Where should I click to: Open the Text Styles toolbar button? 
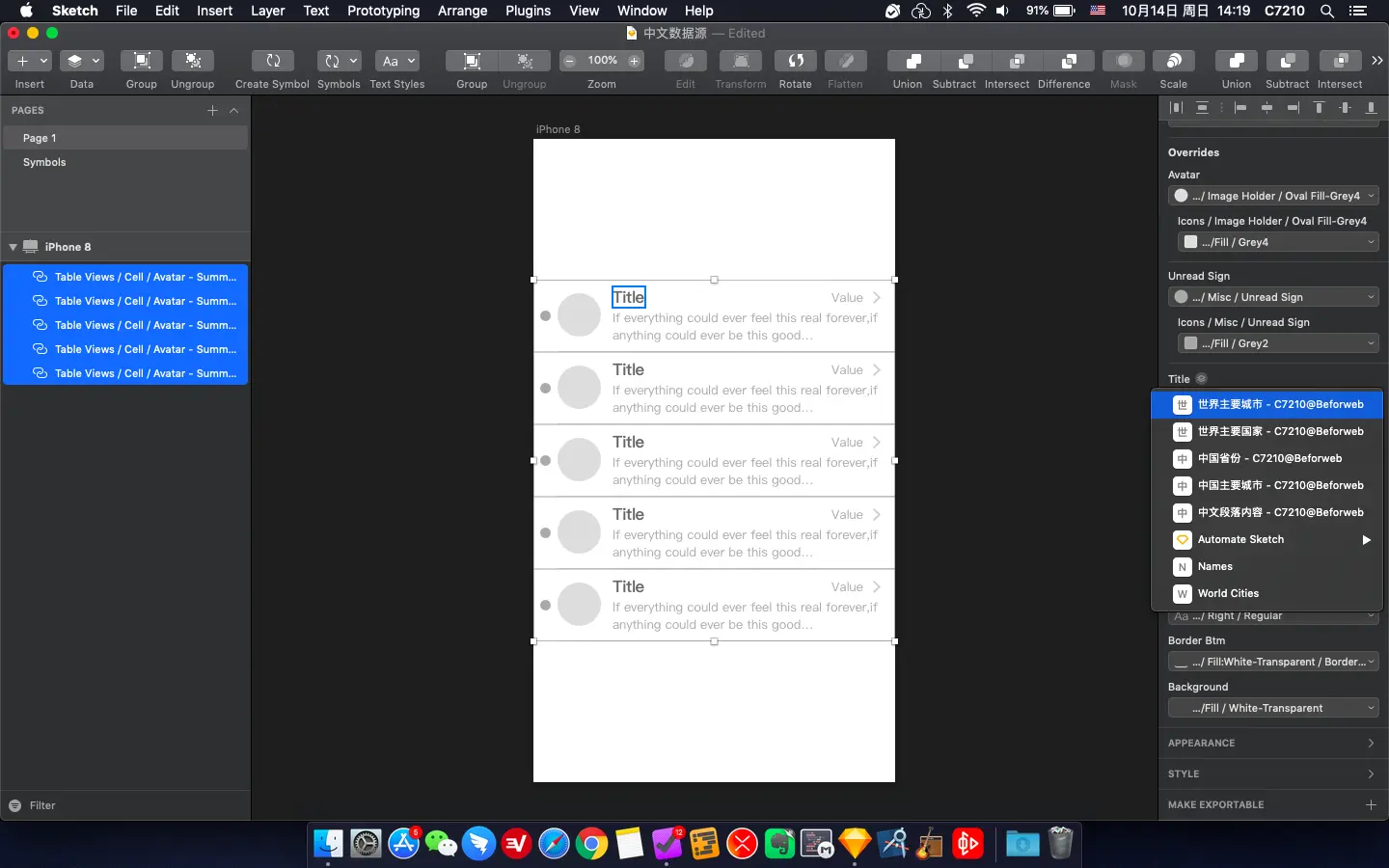pyautogui.click(x=396, y=61)
